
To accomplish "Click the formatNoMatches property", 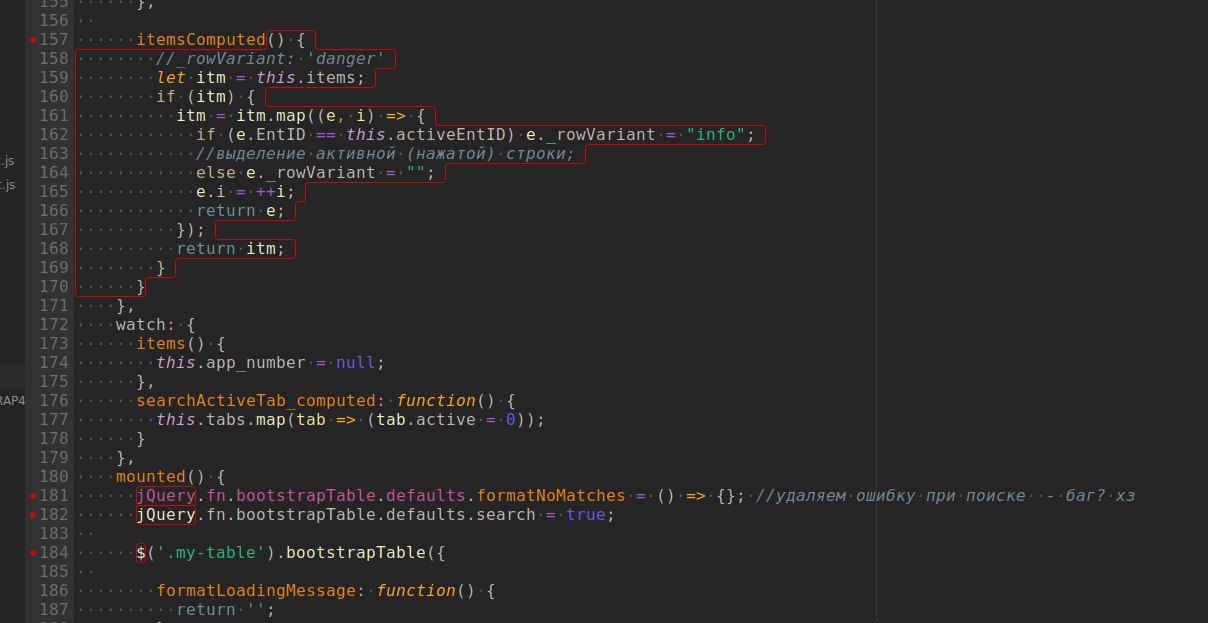I will pyautogui.click(x=551, y=496).
